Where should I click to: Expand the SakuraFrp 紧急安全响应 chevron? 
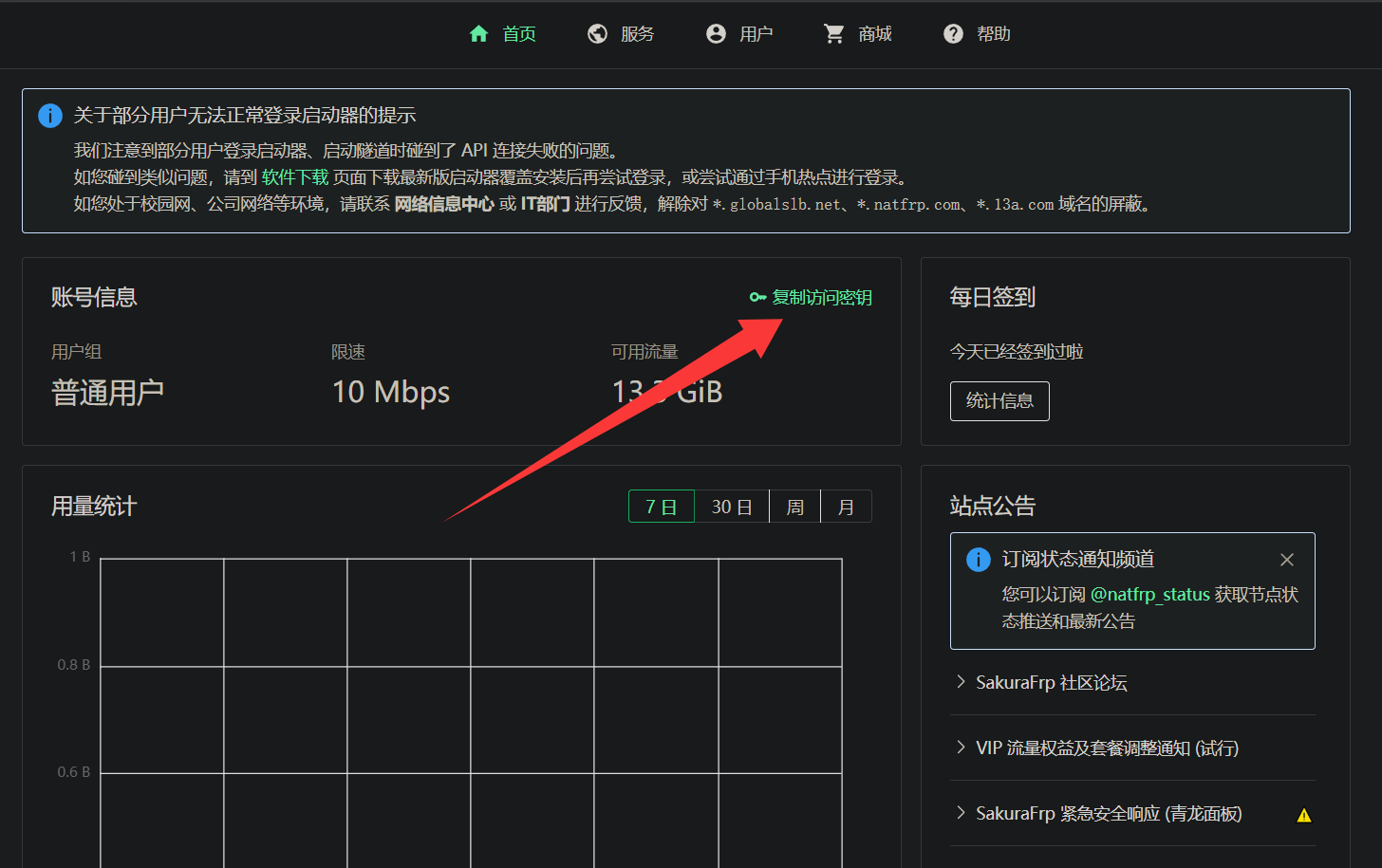(x=961, y=813)
